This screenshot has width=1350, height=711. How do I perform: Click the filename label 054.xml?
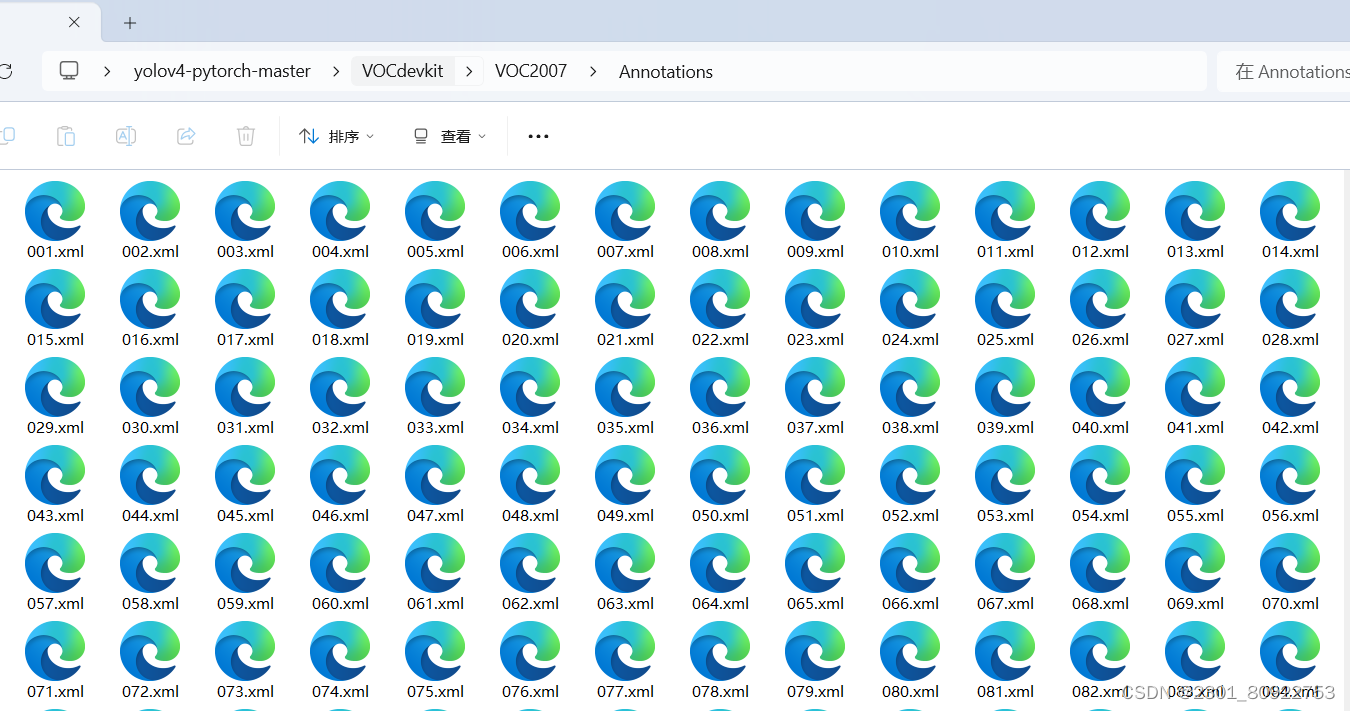click(1100, 516)
